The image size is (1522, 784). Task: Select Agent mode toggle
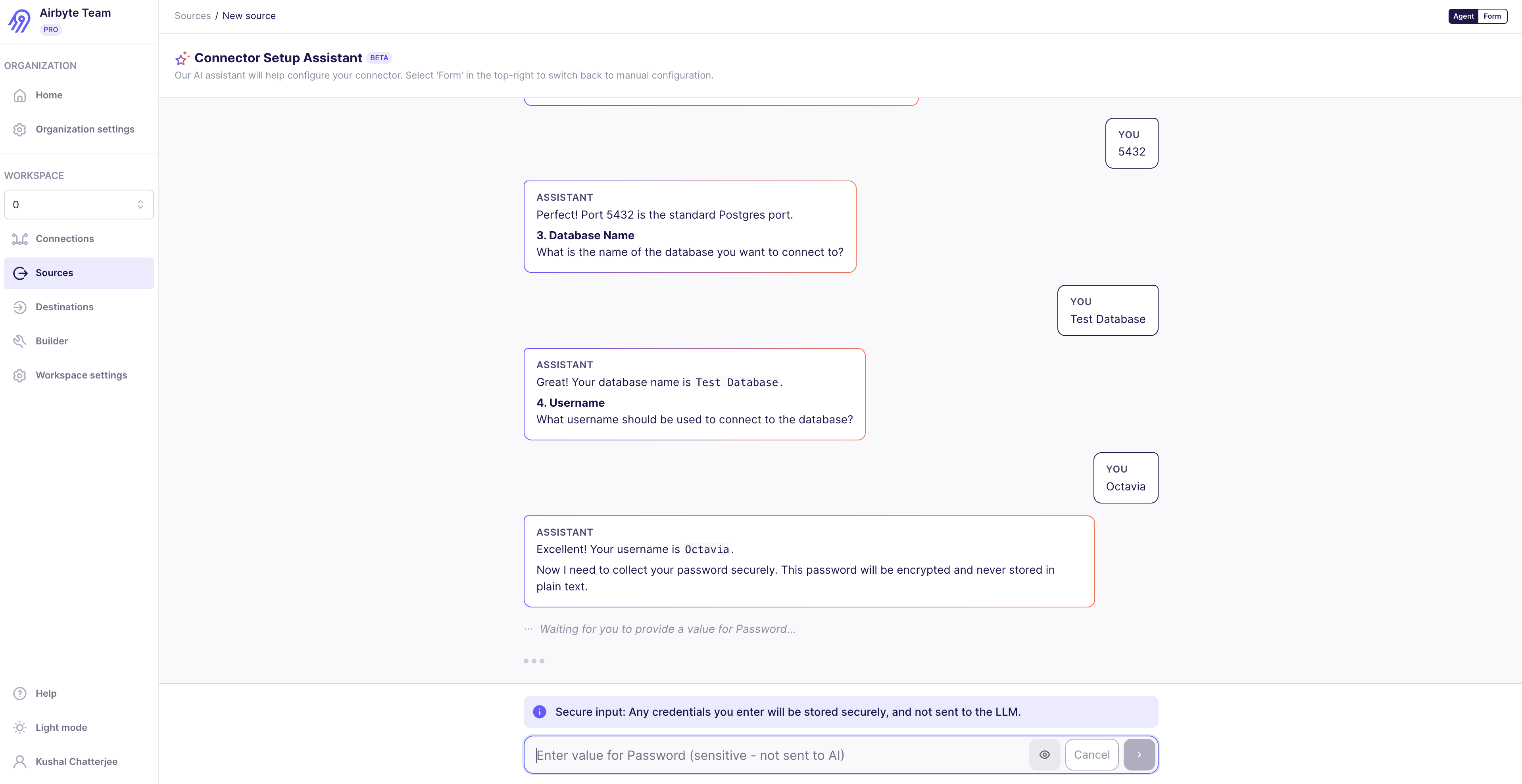point(1463,16)
